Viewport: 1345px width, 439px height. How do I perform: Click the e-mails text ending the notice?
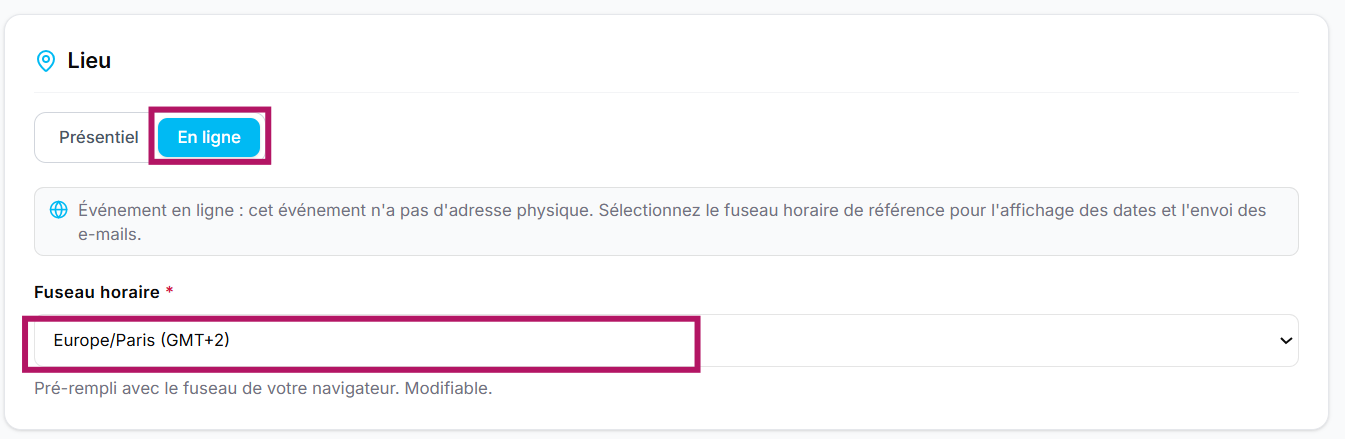(x=113, y=235)
